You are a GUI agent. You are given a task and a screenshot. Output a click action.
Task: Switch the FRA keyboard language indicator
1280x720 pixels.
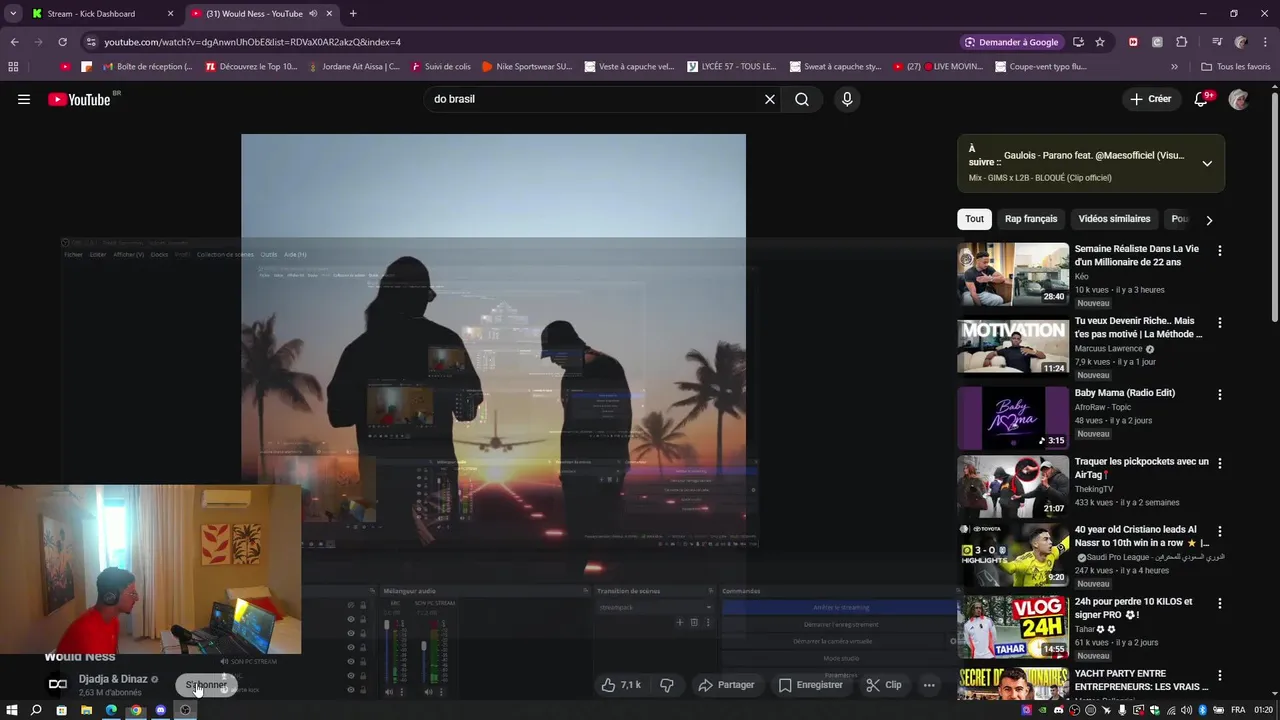(1238, 710)
